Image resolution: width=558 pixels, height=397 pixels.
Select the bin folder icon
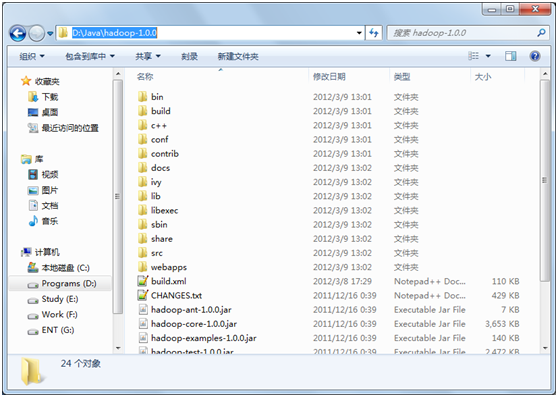[142, 97]
